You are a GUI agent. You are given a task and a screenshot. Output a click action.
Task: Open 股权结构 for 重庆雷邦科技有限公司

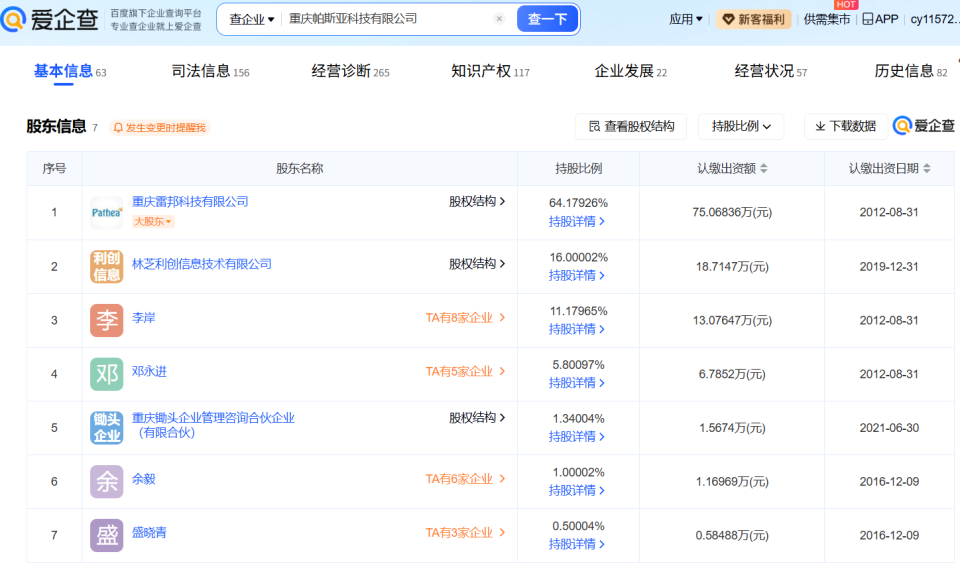[477, 201]
